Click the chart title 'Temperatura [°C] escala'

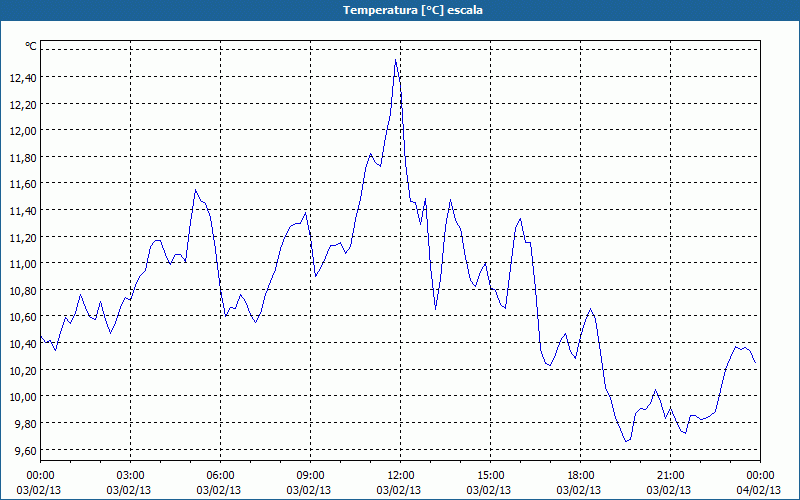click(413, 10)
